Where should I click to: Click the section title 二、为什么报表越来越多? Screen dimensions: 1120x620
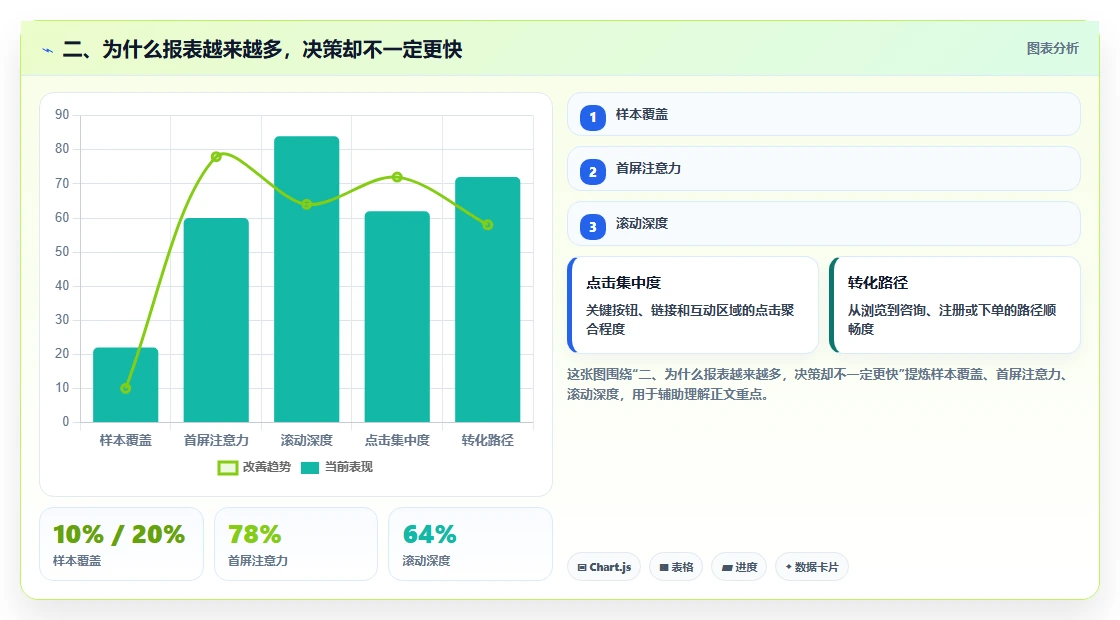coord(262,49)
